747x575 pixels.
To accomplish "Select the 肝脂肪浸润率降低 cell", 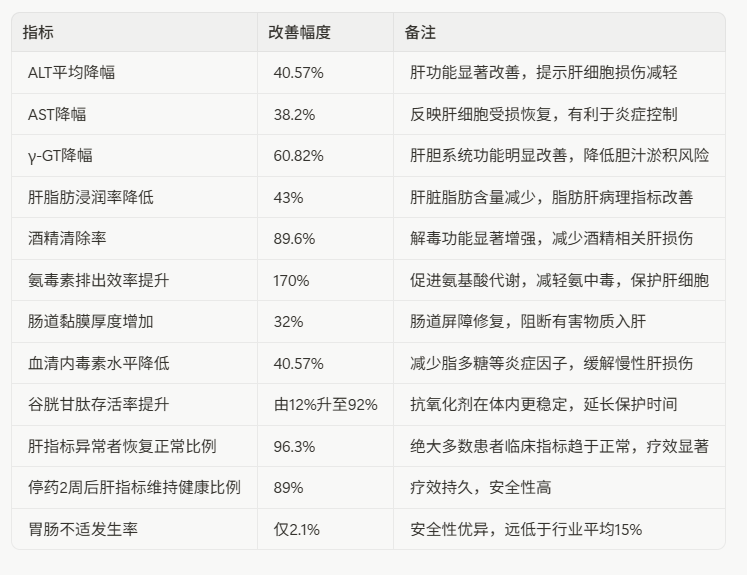I will click(91, 197).
